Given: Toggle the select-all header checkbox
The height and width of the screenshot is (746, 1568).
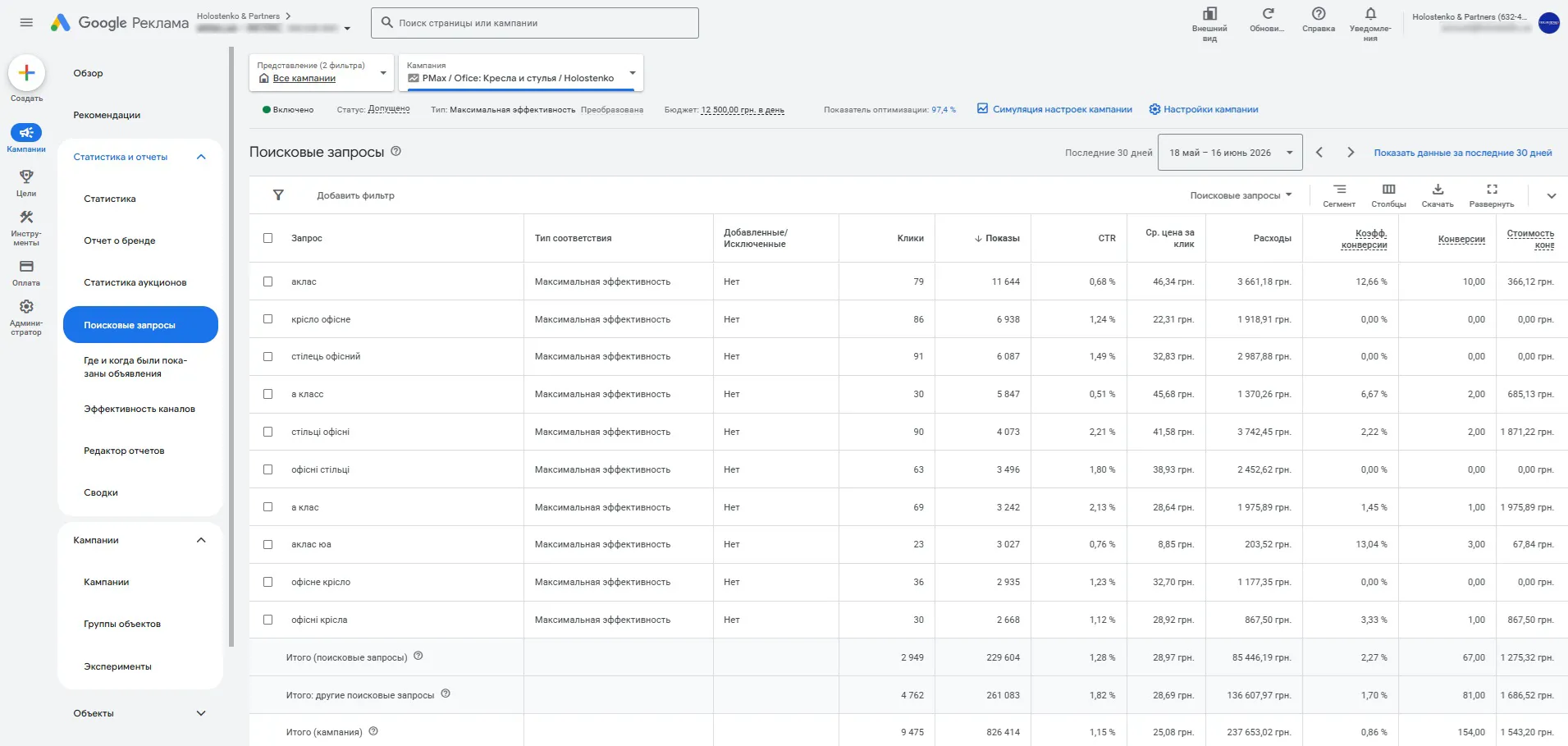Looking at the screenshot, I should [x=267, y=238].
